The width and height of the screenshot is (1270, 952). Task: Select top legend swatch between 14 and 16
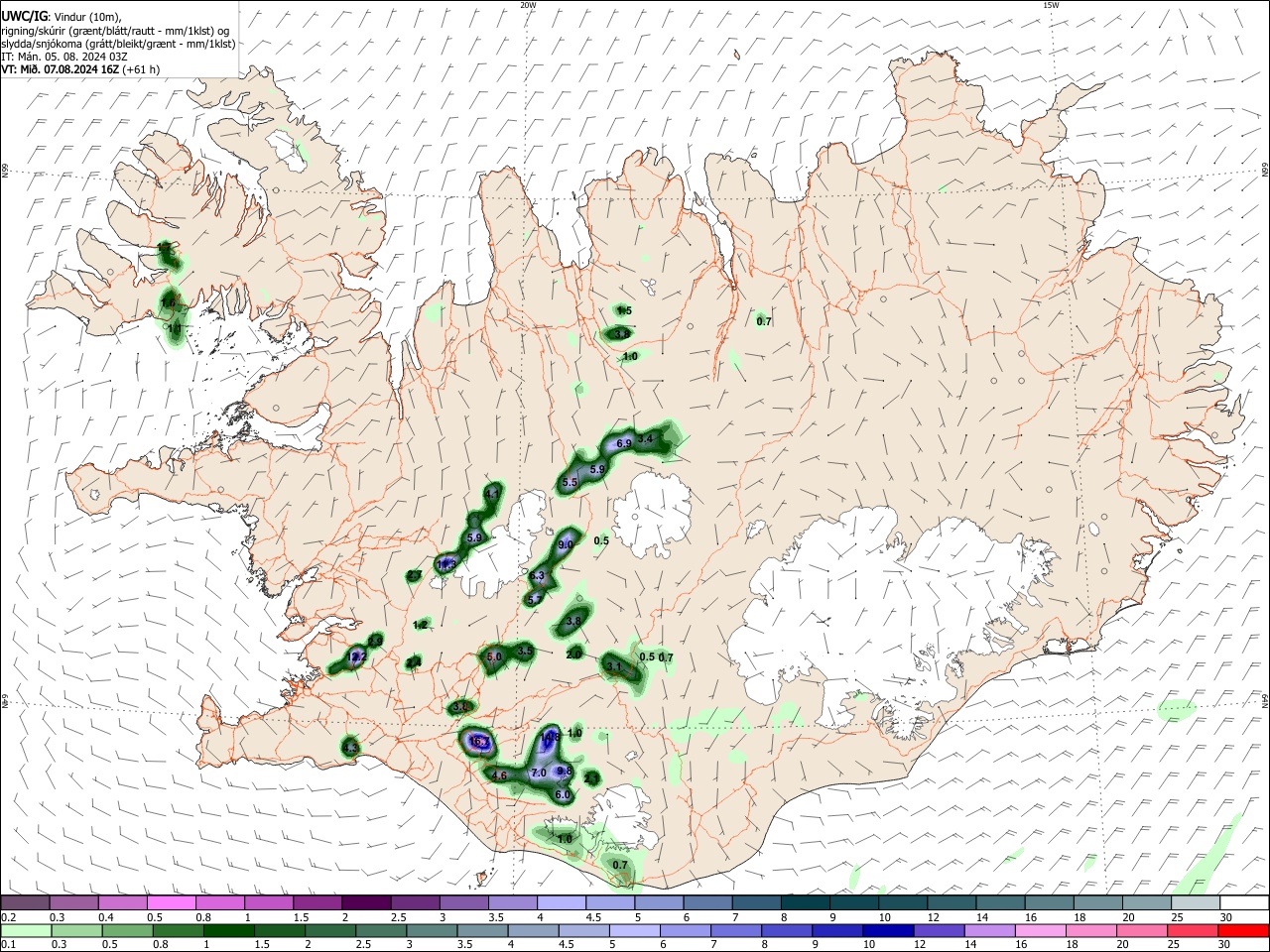[x=1001, y=902]
